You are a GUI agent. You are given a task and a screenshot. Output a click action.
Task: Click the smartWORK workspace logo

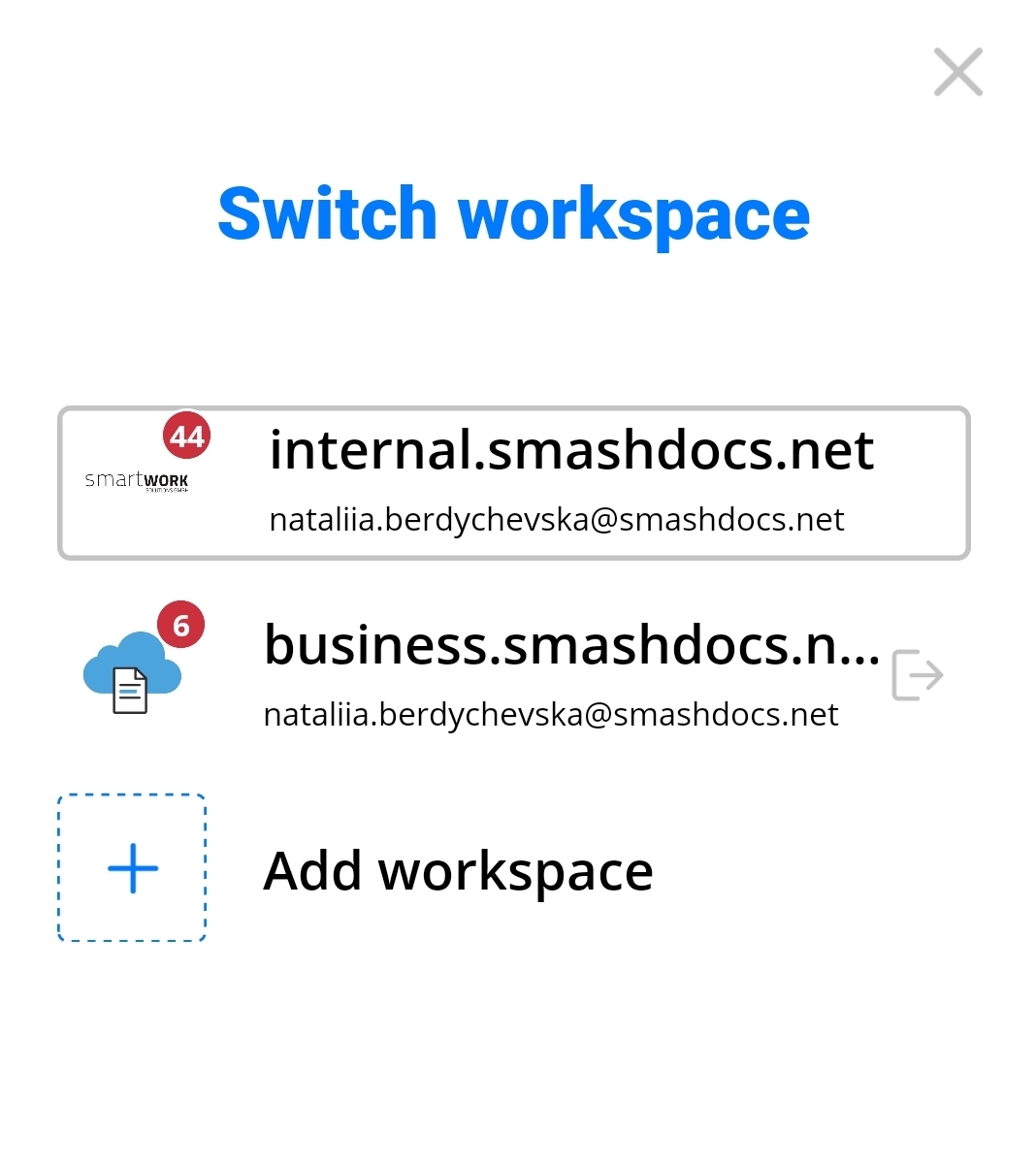(x=137, y=481)
